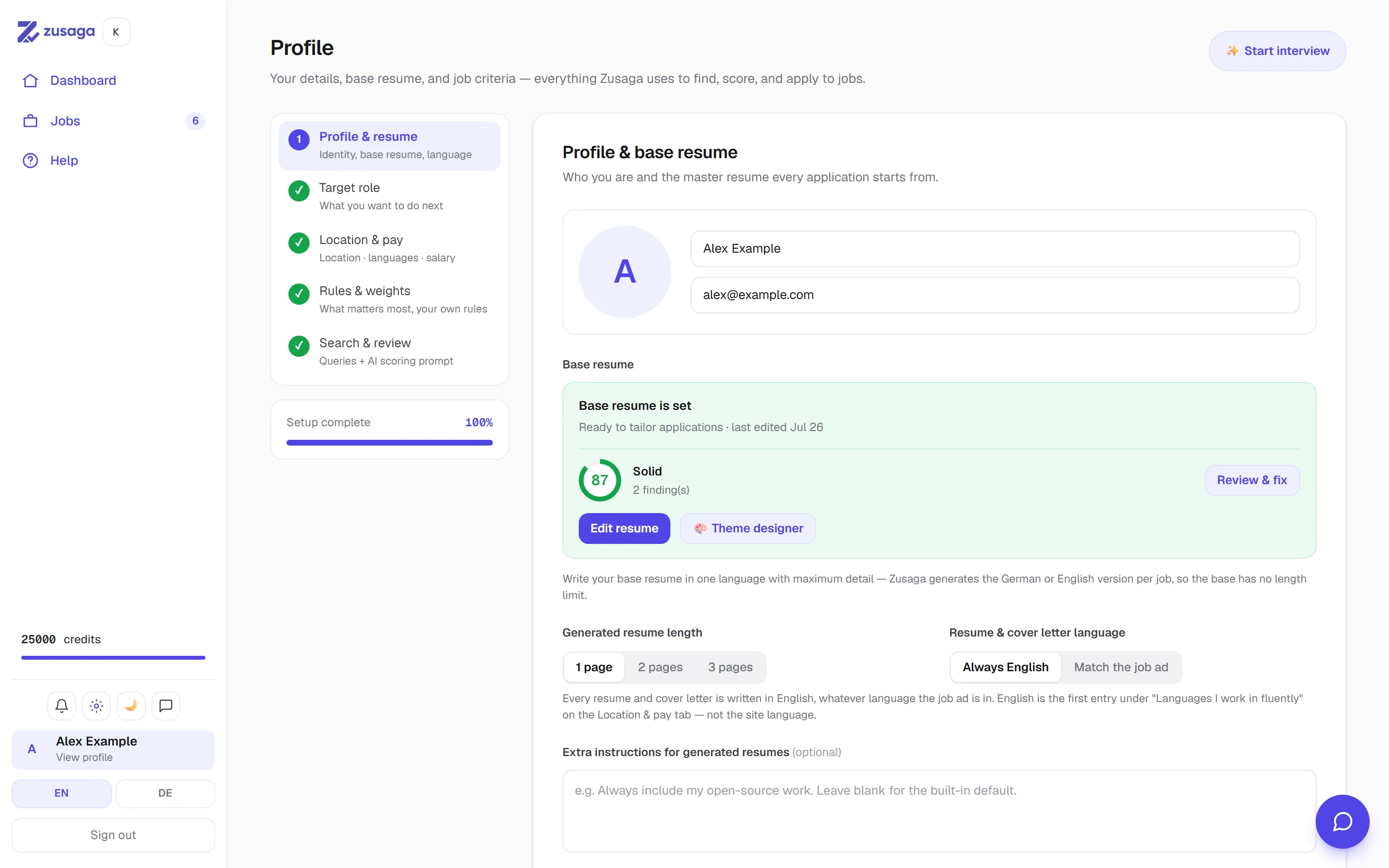Screen dimensions: 1389x868
Task: Click the Setup complete progress bar
Action: (x=389, y=443)
